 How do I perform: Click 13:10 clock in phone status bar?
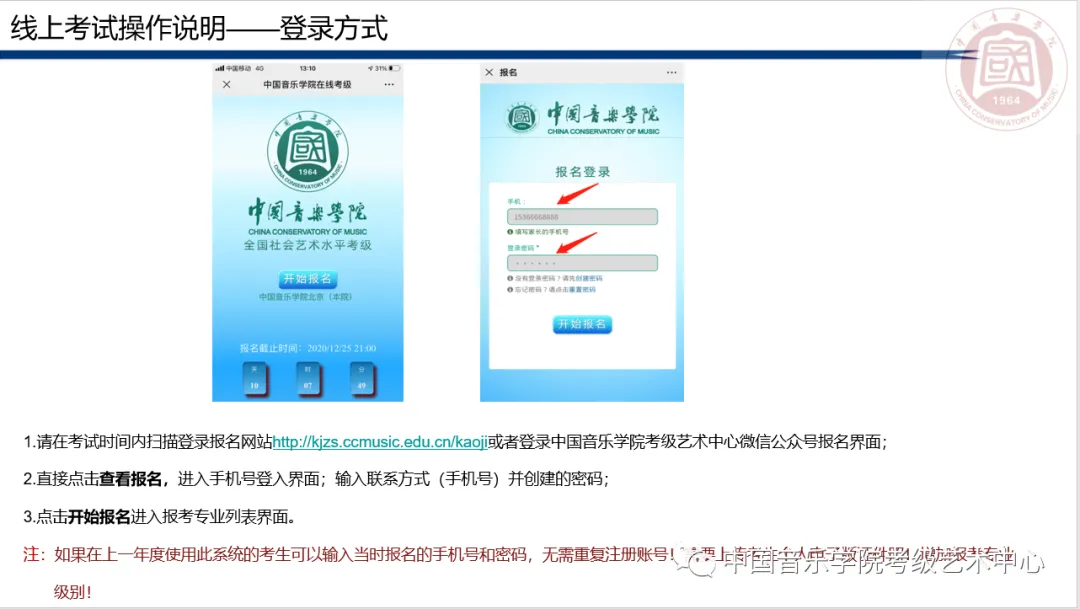(x=308, y=68)
